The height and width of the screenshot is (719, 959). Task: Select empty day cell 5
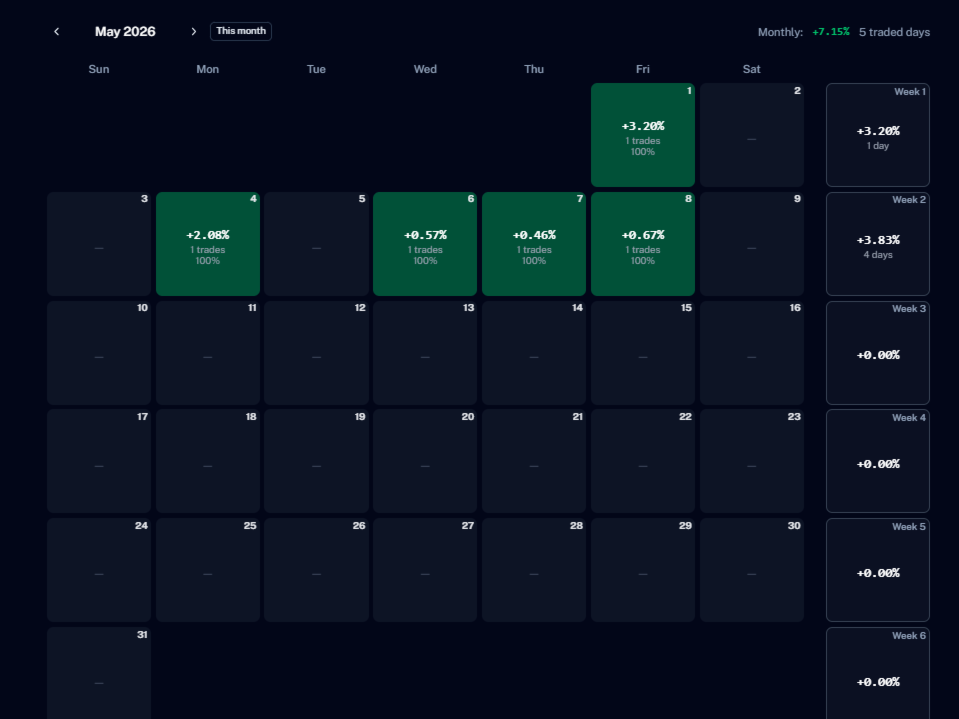(316, 244)
